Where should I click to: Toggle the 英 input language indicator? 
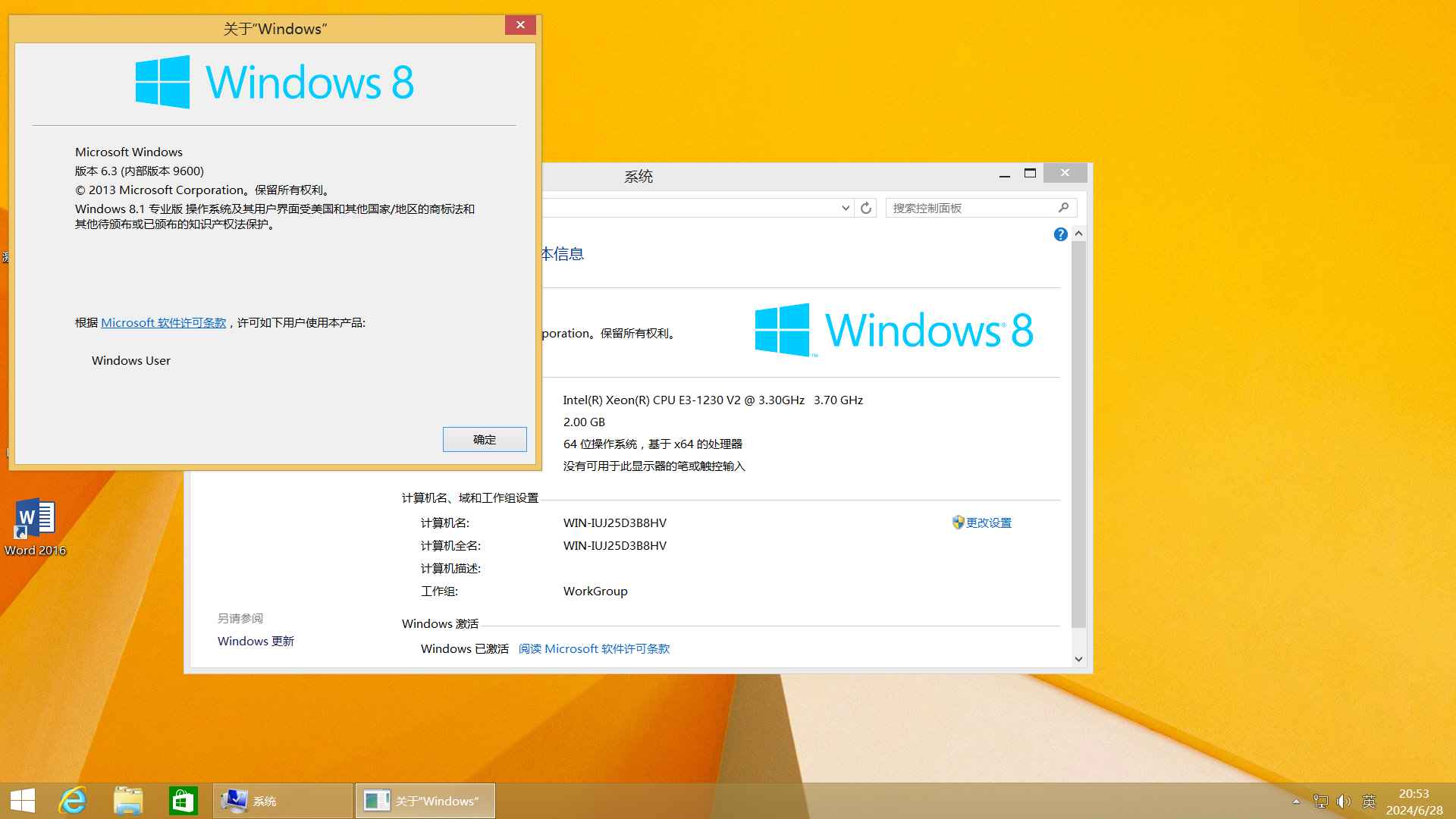1369,802
